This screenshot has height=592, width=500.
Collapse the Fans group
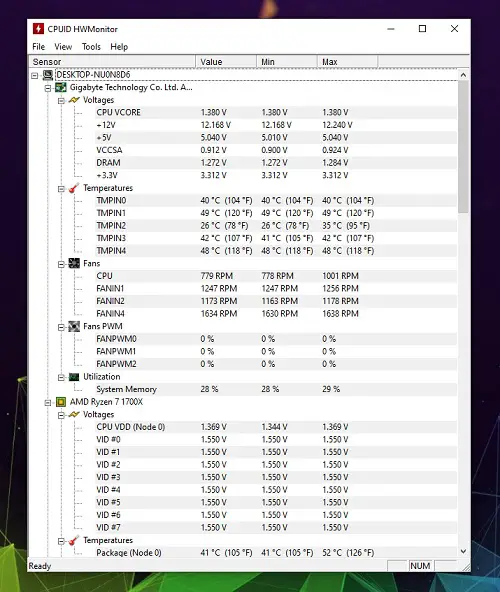[61, 264]
